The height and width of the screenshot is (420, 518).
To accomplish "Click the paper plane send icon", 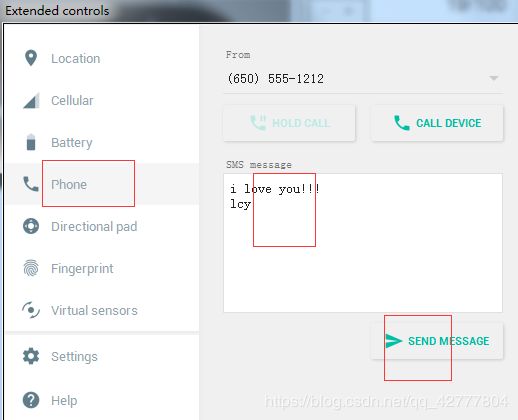I will tap(394, 341).
